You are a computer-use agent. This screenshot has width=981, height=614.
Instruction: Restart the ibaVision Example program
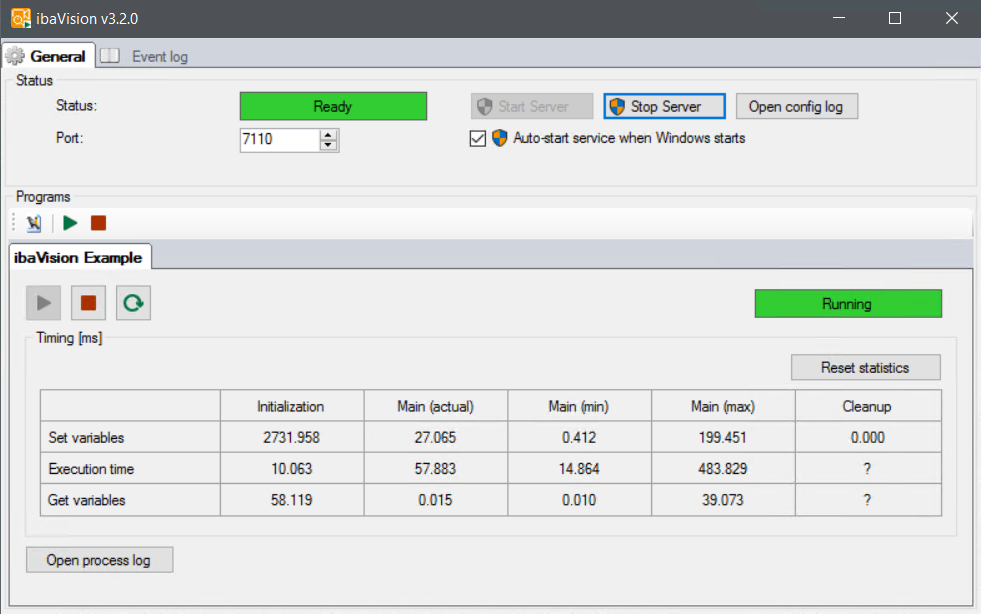pos(133,303)
